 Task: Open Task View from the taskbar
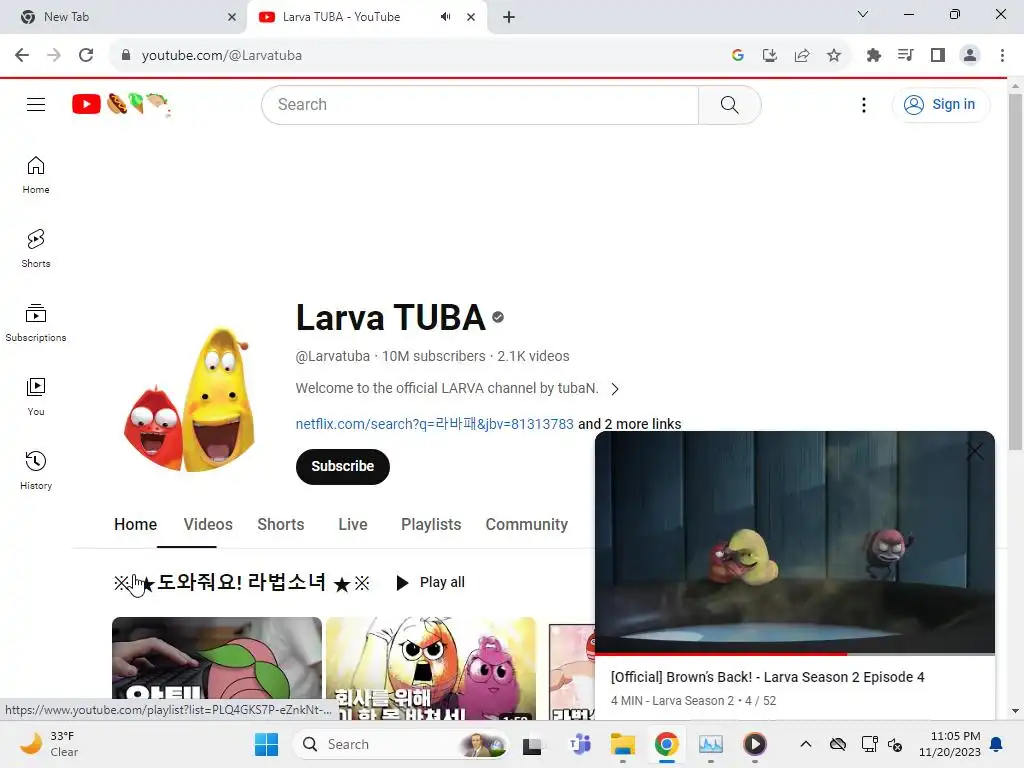(532, 744)
